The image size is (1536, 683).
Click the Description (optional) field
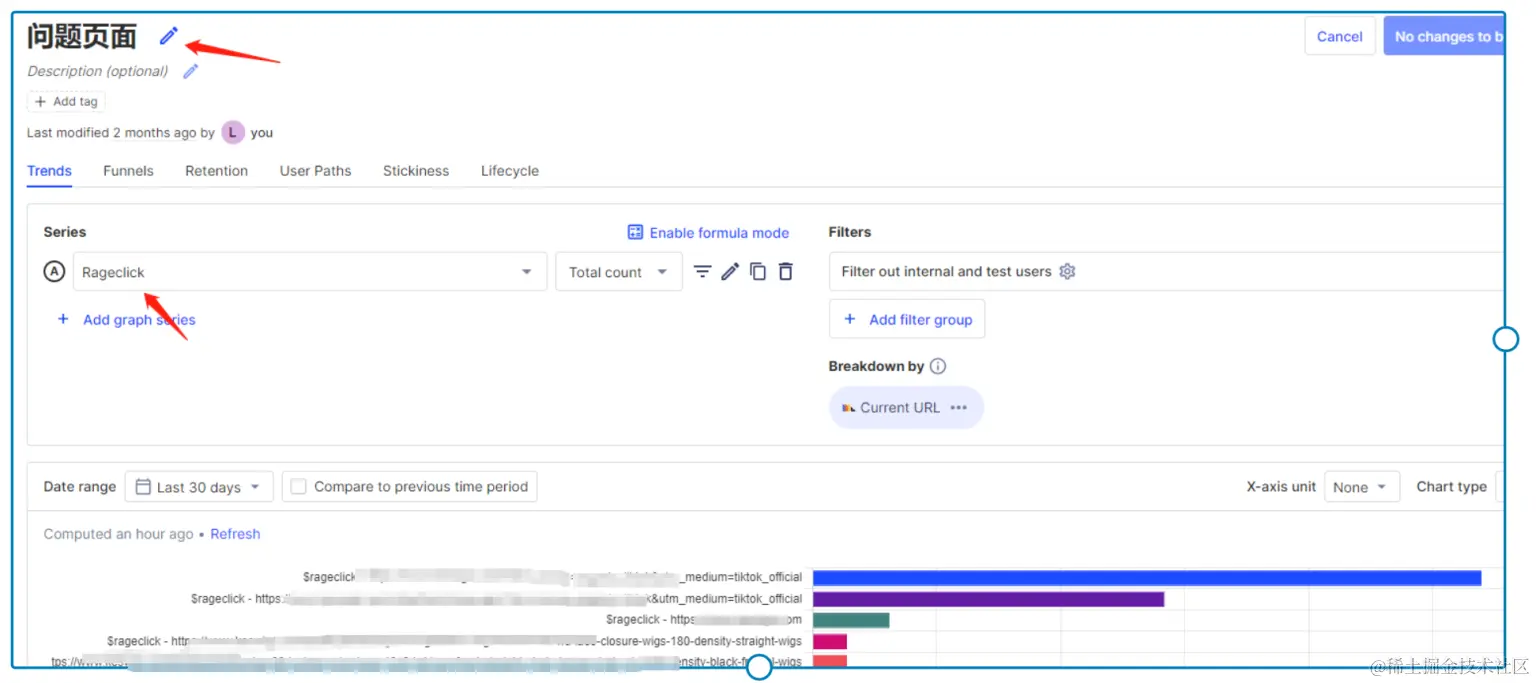click(x=98, y=71)
